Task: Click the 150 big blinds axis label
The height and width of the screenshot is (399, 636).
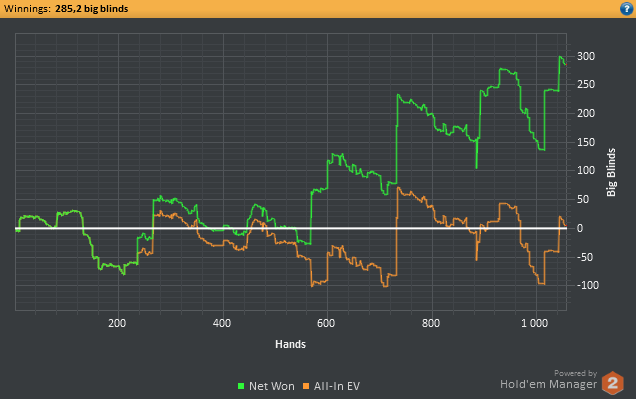Action: point(586,142)
